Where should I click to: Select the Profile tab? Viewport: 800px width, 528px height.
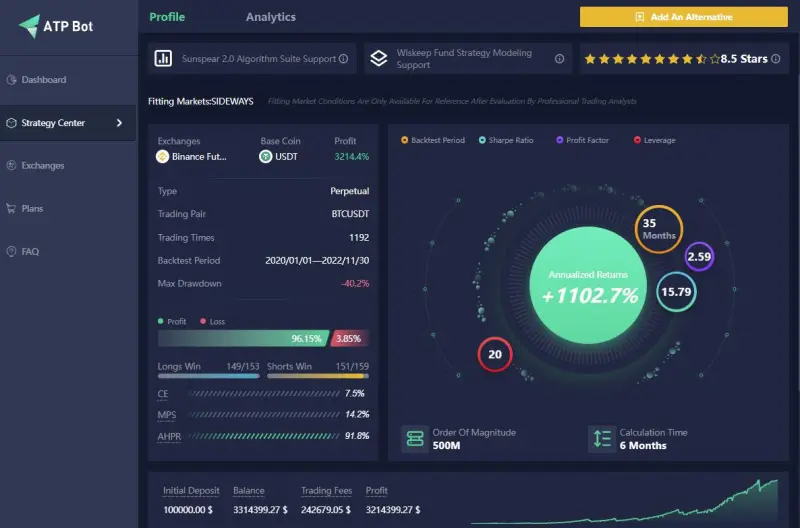pyautogui.click(x=167, y=17)
